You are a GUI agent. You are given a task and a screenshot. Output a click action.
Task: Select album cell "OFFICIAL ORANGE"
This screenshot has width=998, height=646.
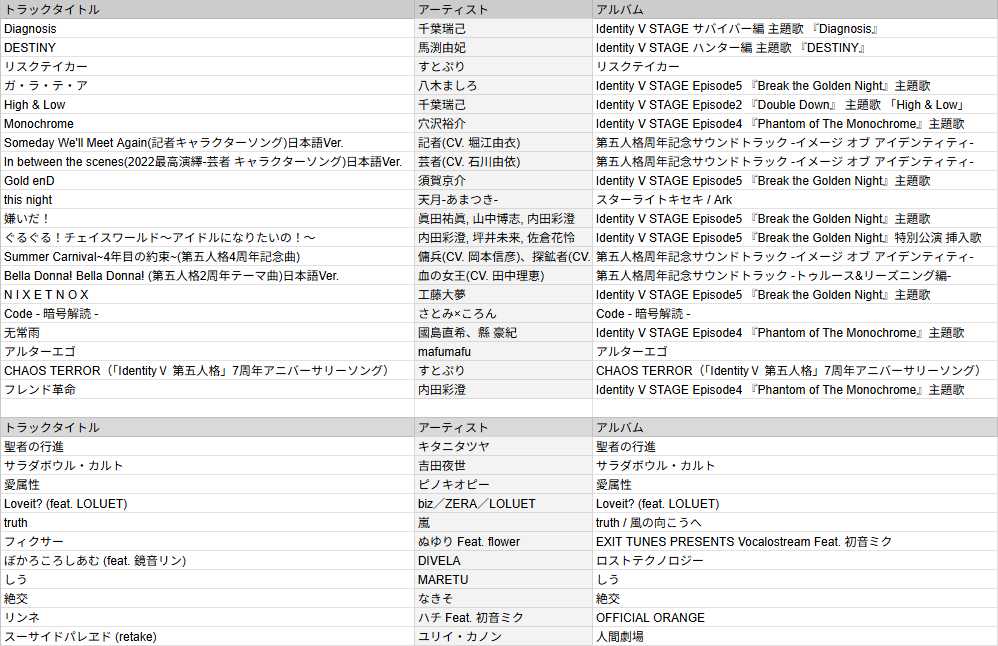pyautogui.click(x=795, y=618)
